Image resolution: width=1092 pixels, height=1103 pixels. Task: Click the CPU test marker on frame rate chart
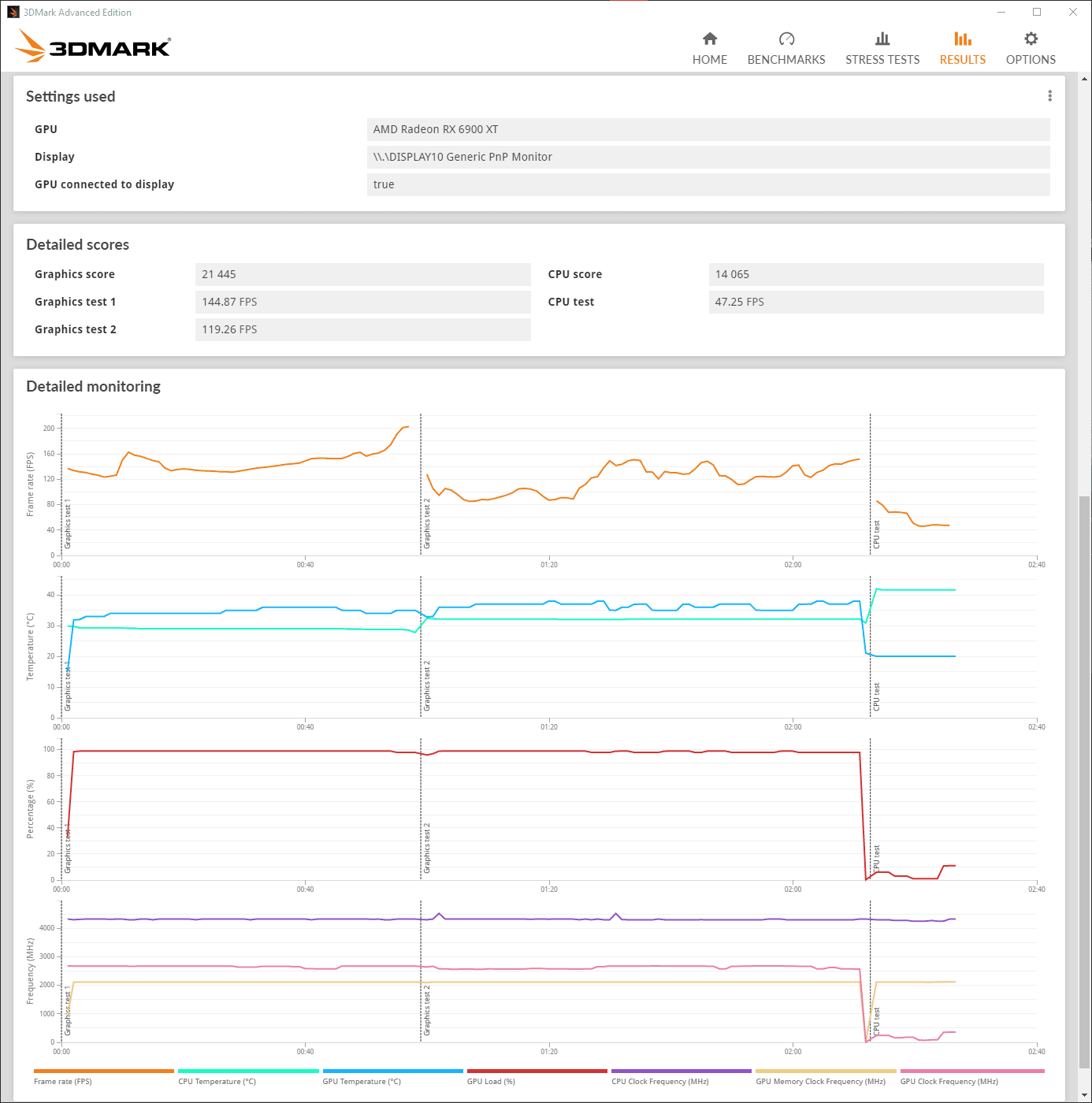point(876,534)
